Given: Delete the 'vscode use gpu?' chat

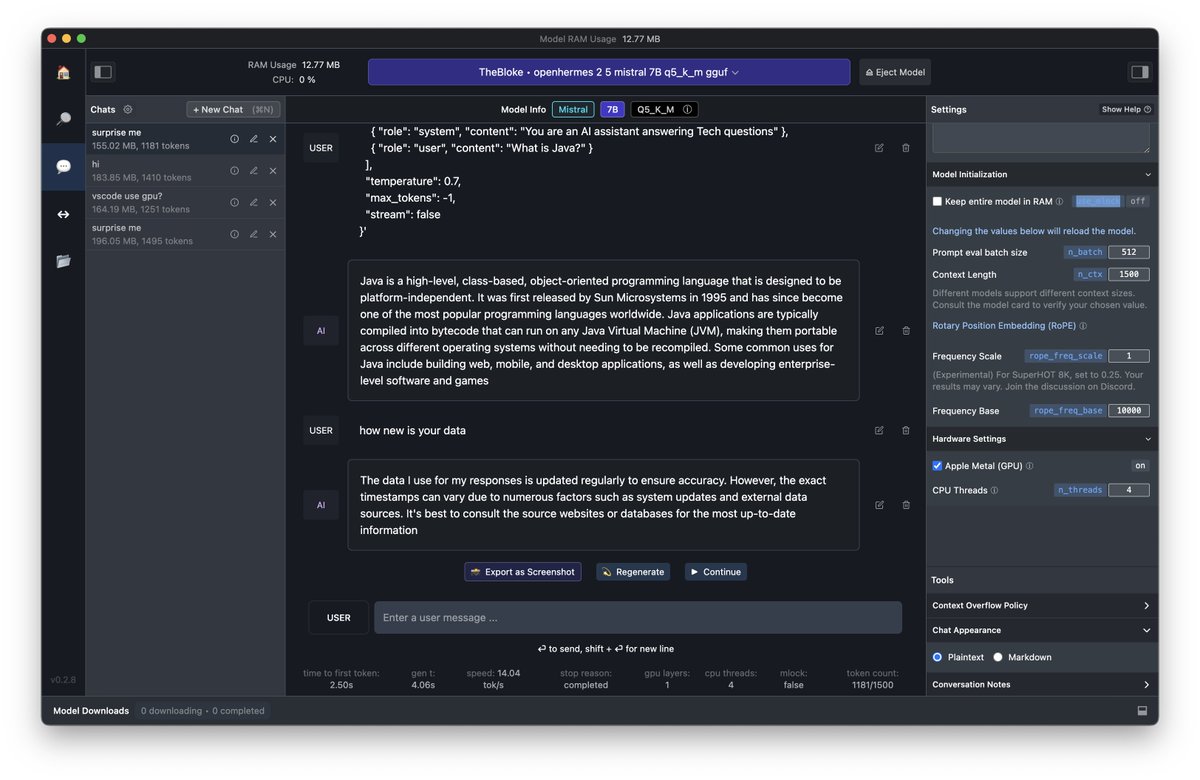Looking at the screenshot, I should [272, 202].
